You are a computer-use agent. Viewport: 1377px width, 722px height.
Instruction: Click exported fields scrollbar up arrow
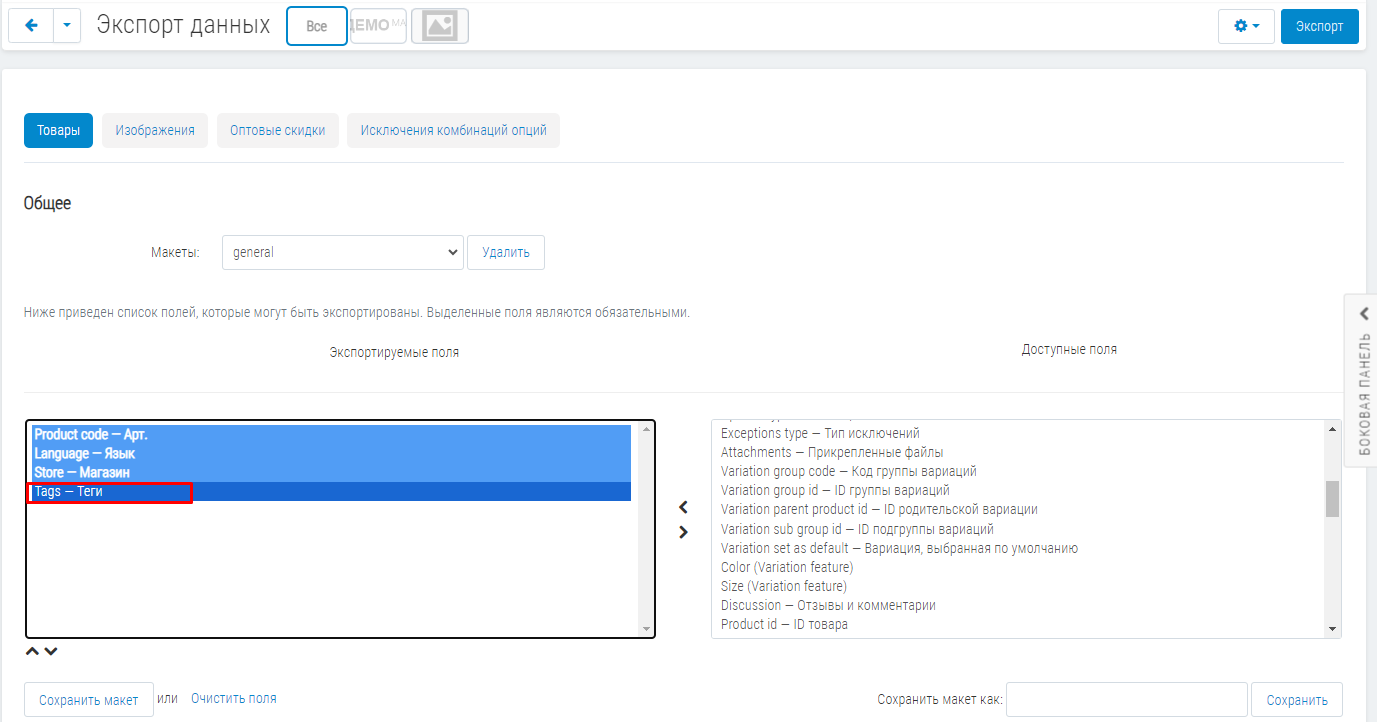[646, 430]
